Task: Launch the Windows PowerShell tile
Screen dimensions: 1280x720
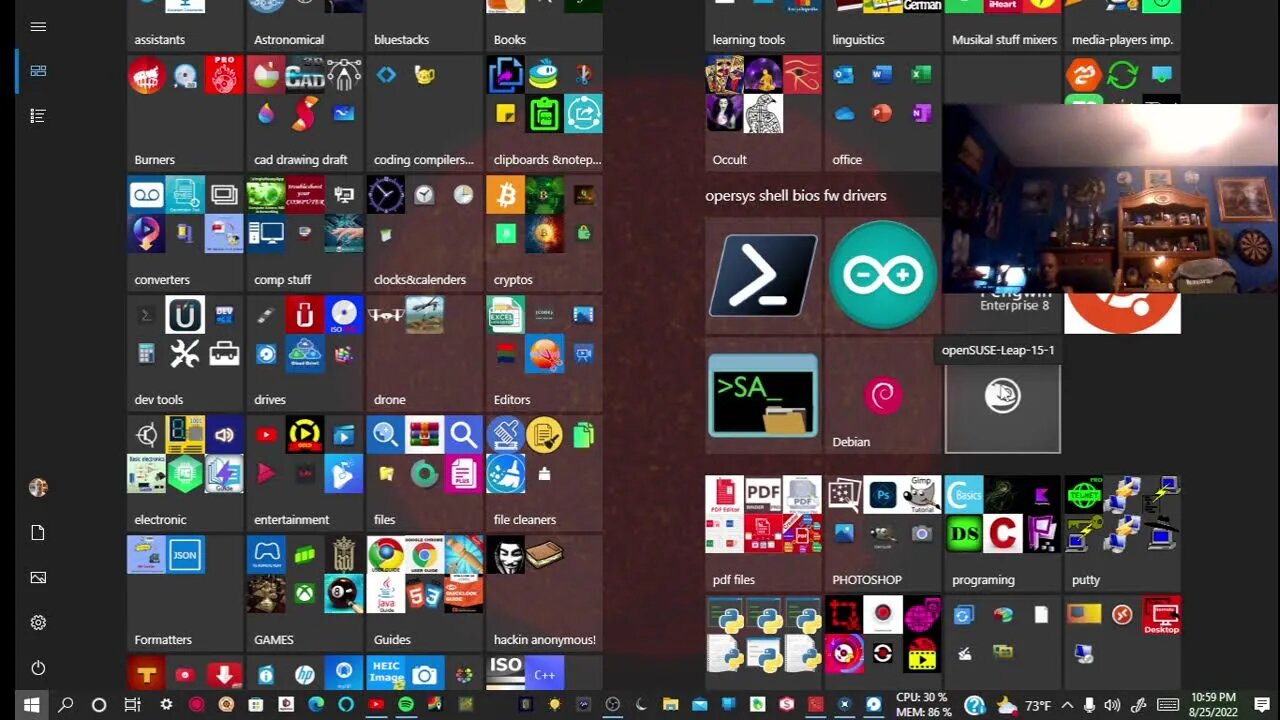Action: point(764,276)
